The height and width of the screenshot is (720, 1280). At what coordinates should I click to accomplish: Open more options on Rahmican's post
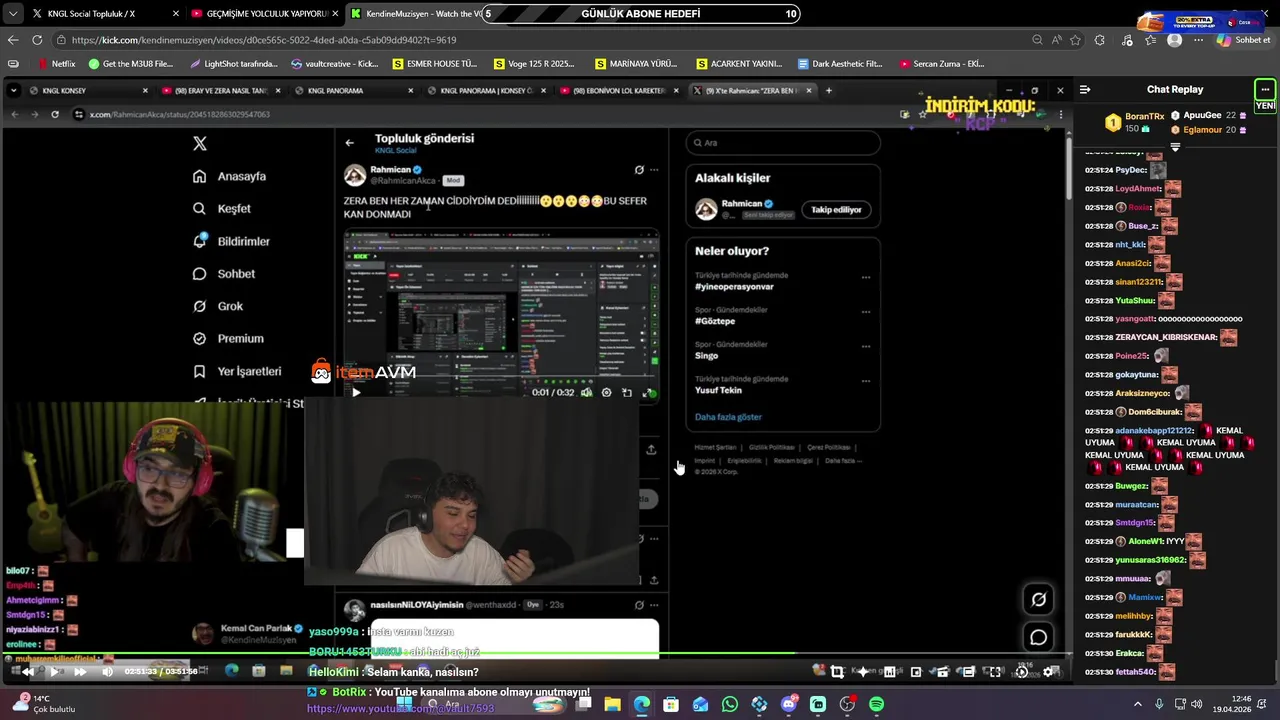[x=654, y=170]
